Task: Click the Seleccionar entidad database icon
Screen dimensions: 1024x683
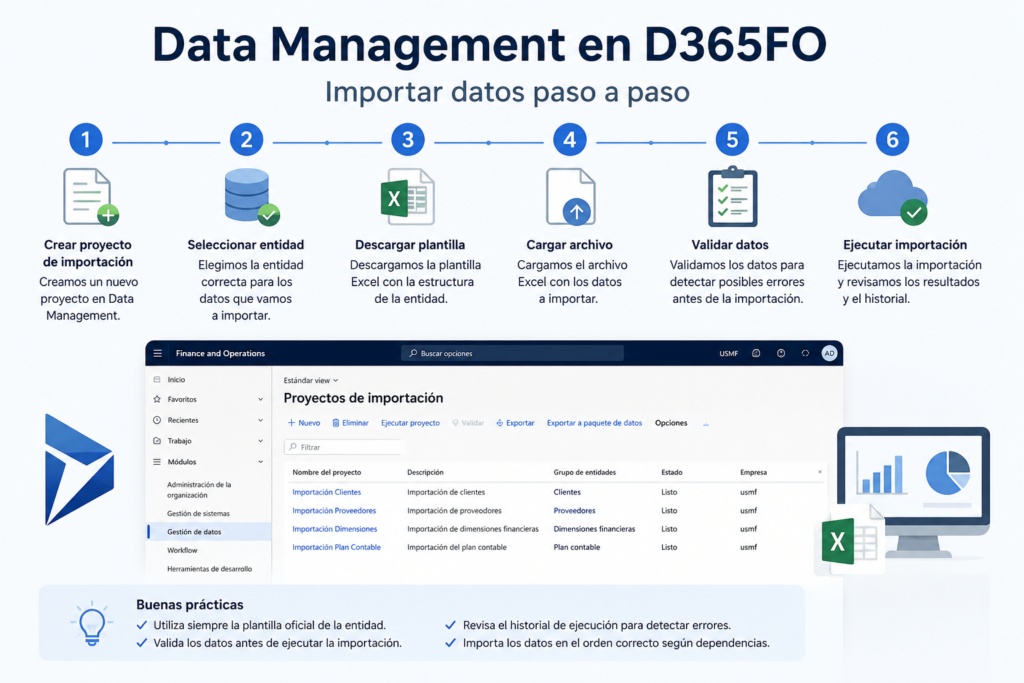Action: (251, 197)
